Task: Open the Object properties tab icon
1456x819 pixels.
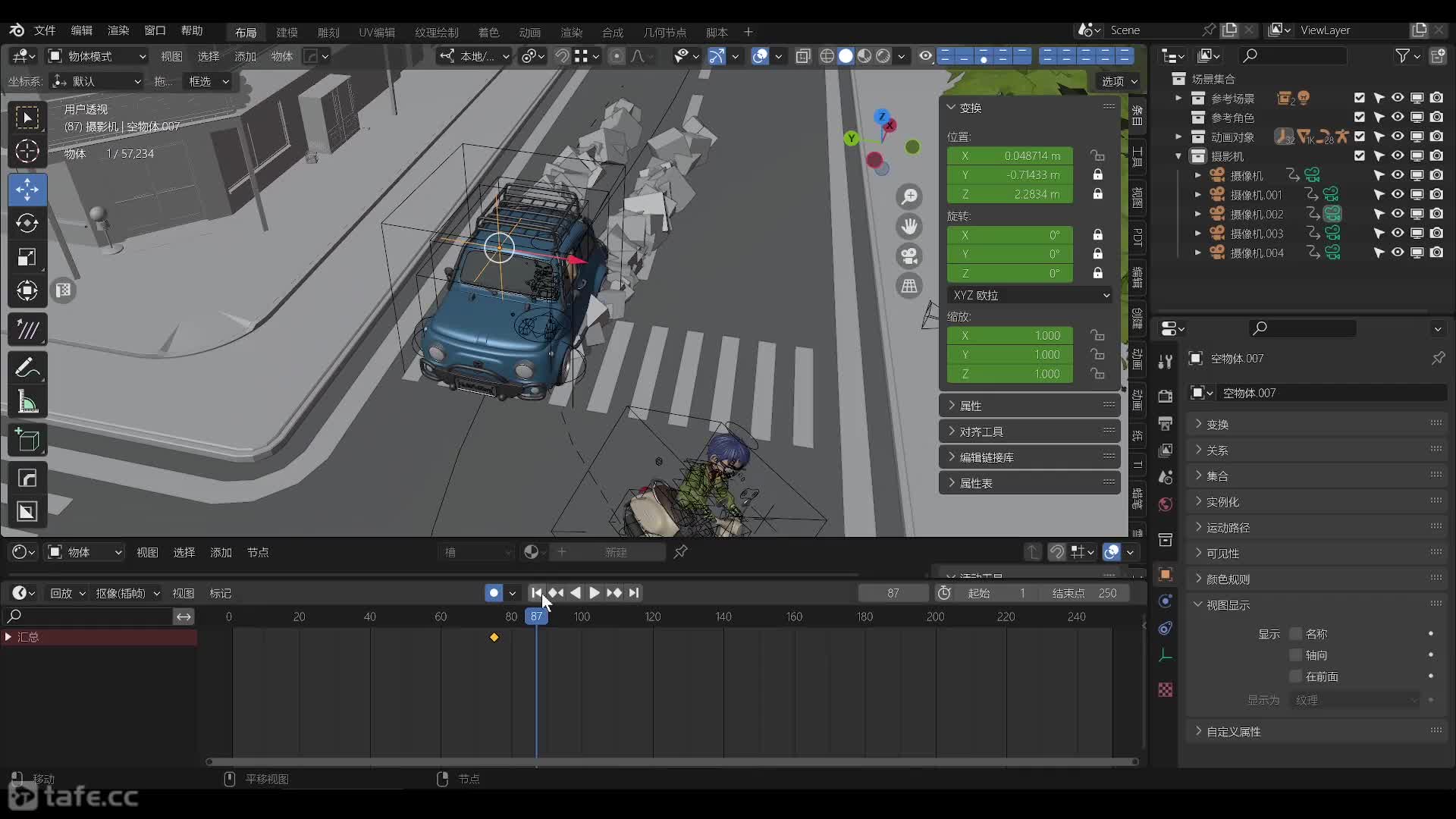Action: click(1166, 574)
